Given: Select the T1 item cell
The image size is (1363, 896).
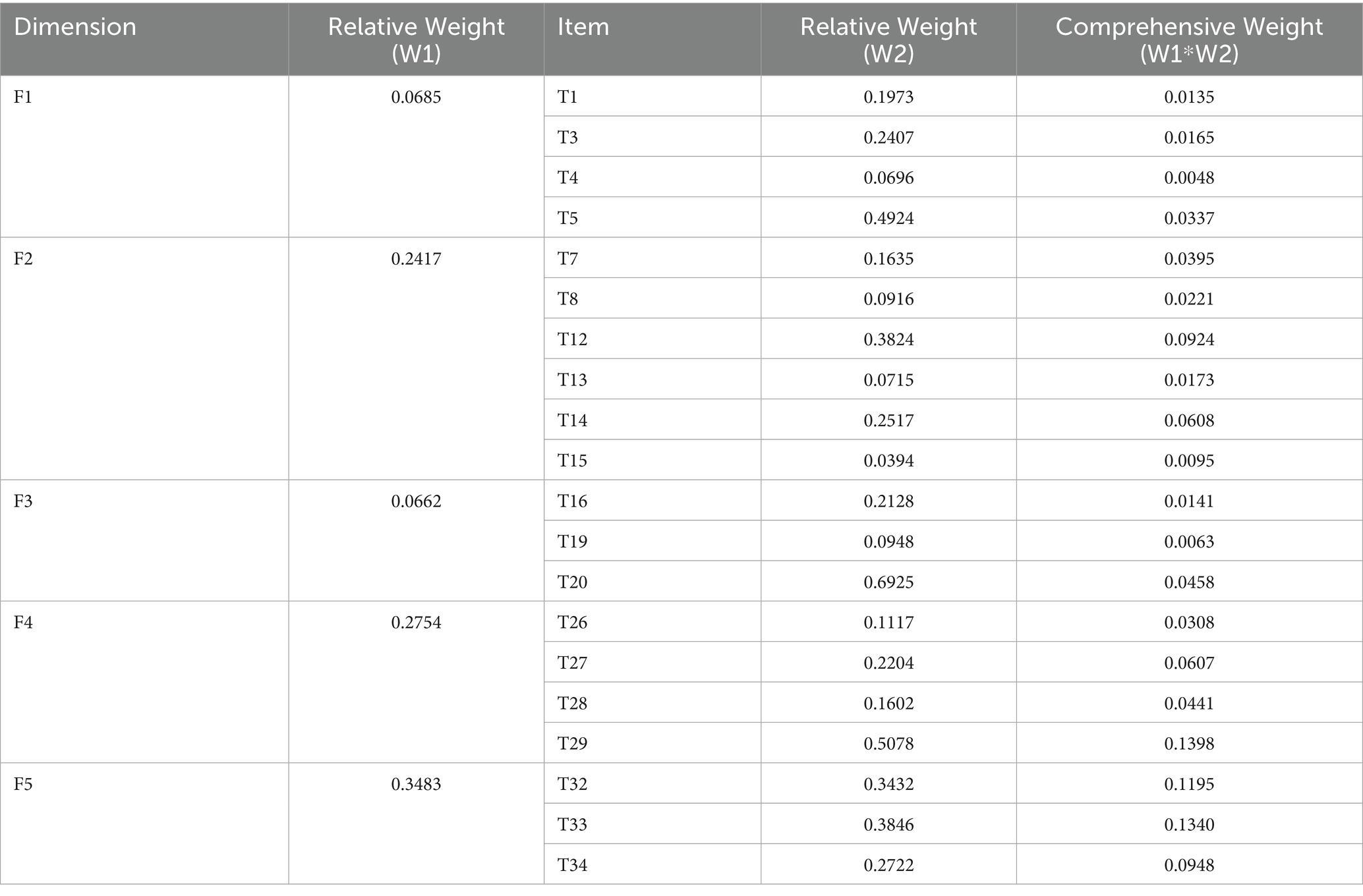Looking at the screenshot, I should [x=567, y=98].
